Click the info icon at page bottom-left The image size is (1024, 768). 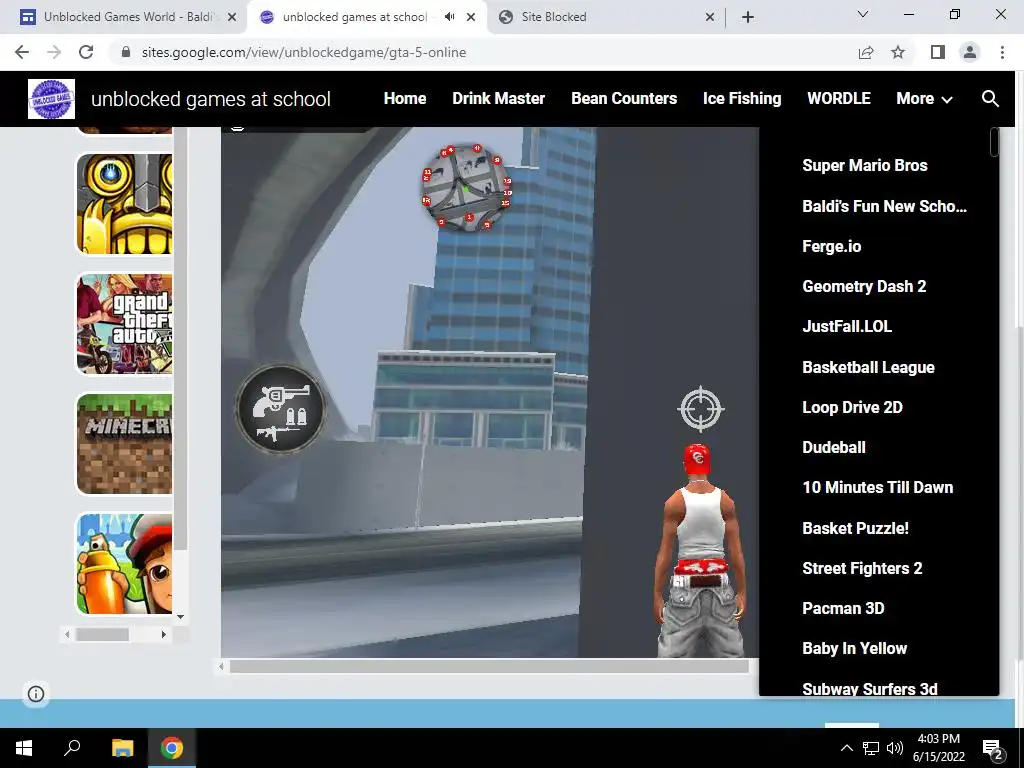click(36, 694)
